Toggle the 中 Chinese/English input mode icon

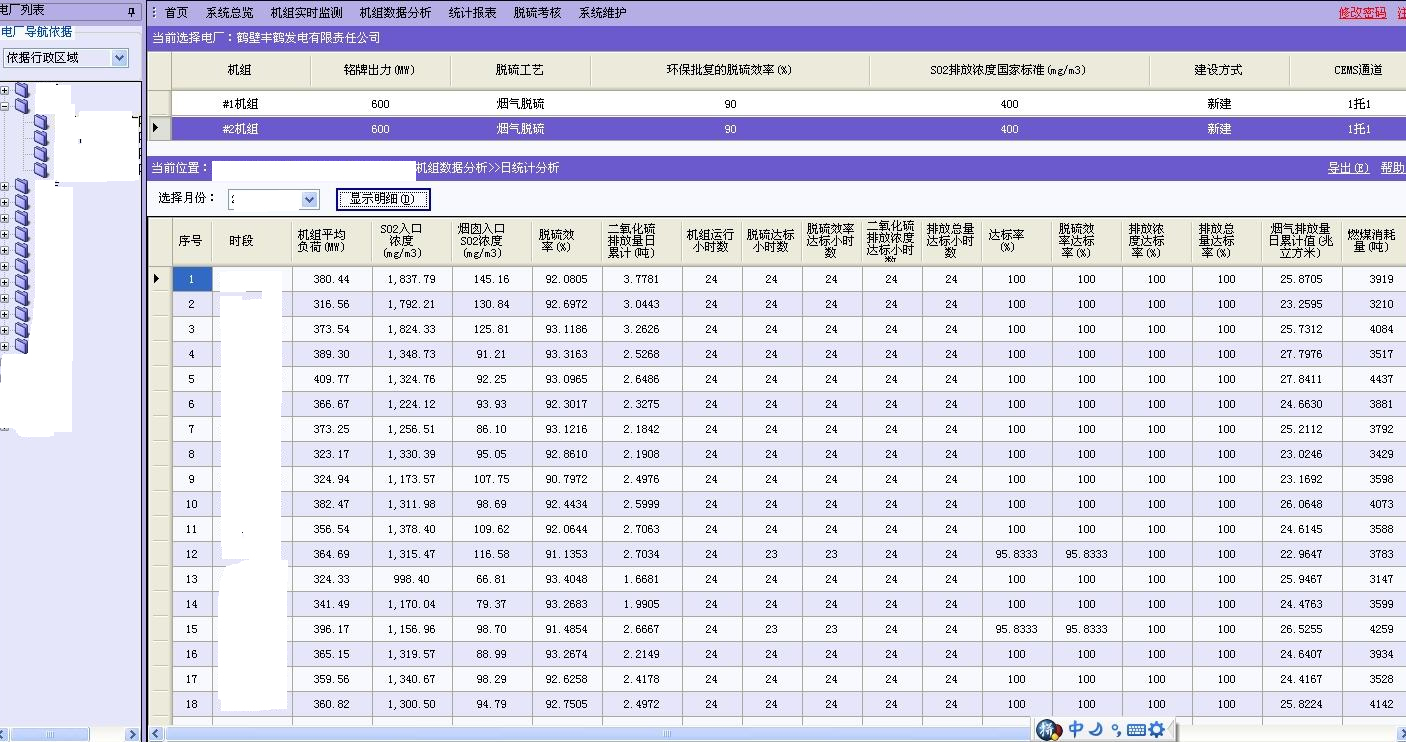[x=1076, y=729]
